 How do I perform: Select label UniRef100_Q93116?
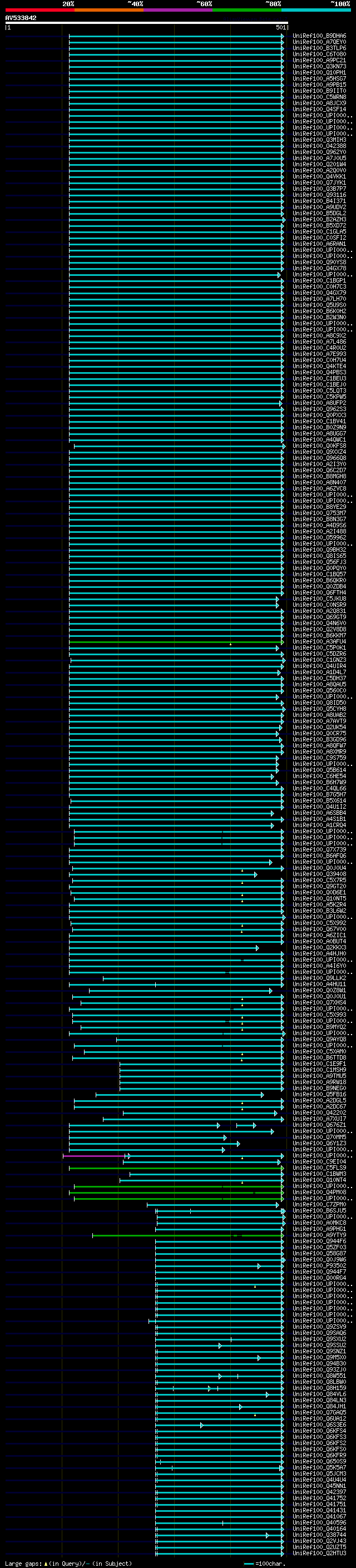pos(319,195)
